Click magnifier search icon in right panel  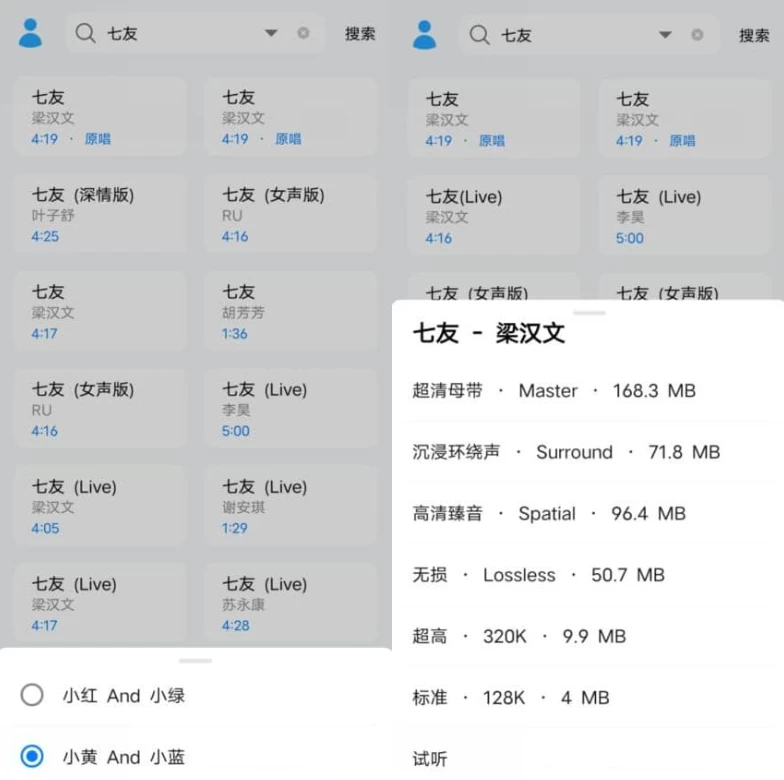tap(480, 35)
